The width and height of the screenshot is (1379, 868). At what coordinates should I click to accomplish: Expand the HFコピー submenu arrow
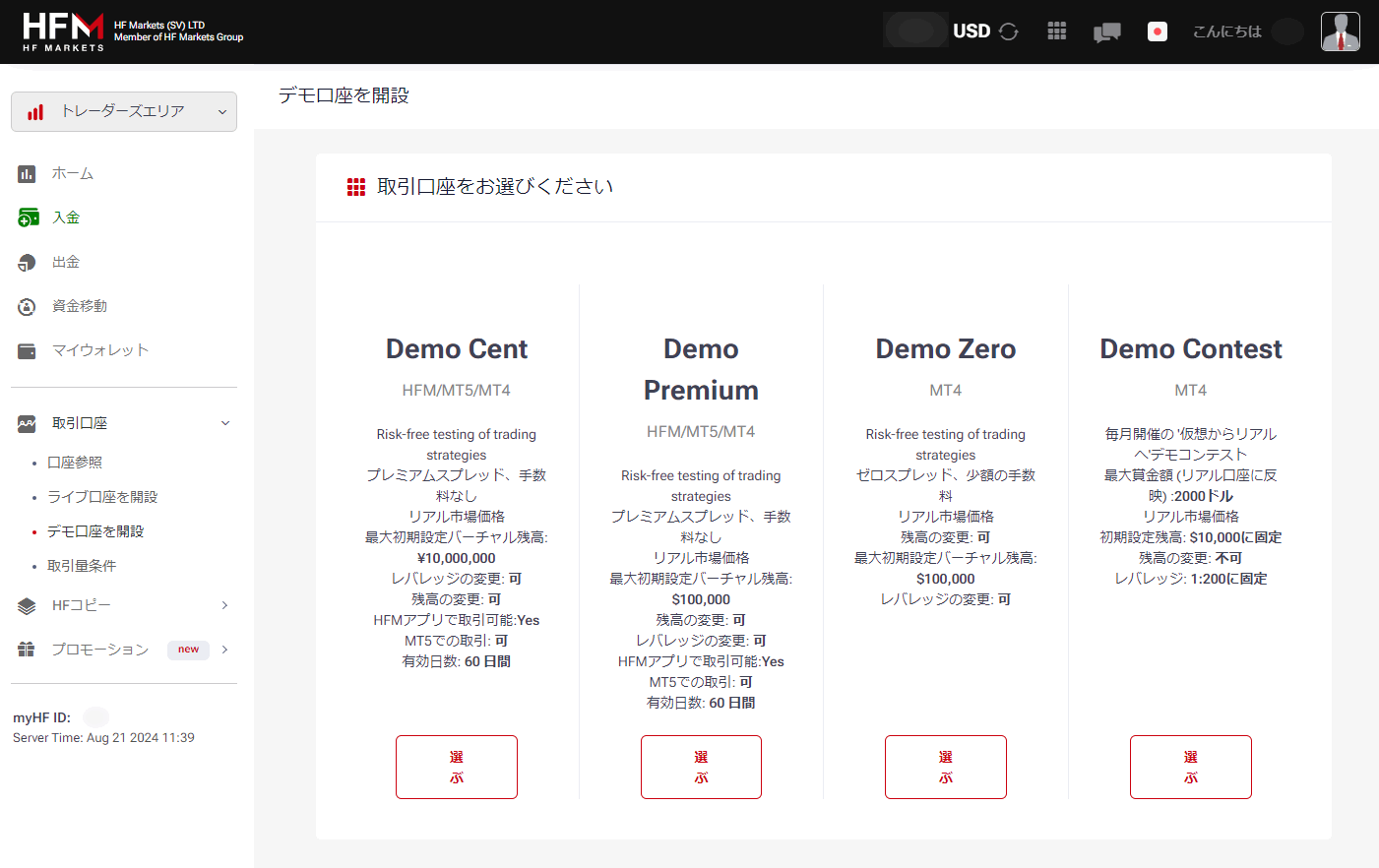224,605
